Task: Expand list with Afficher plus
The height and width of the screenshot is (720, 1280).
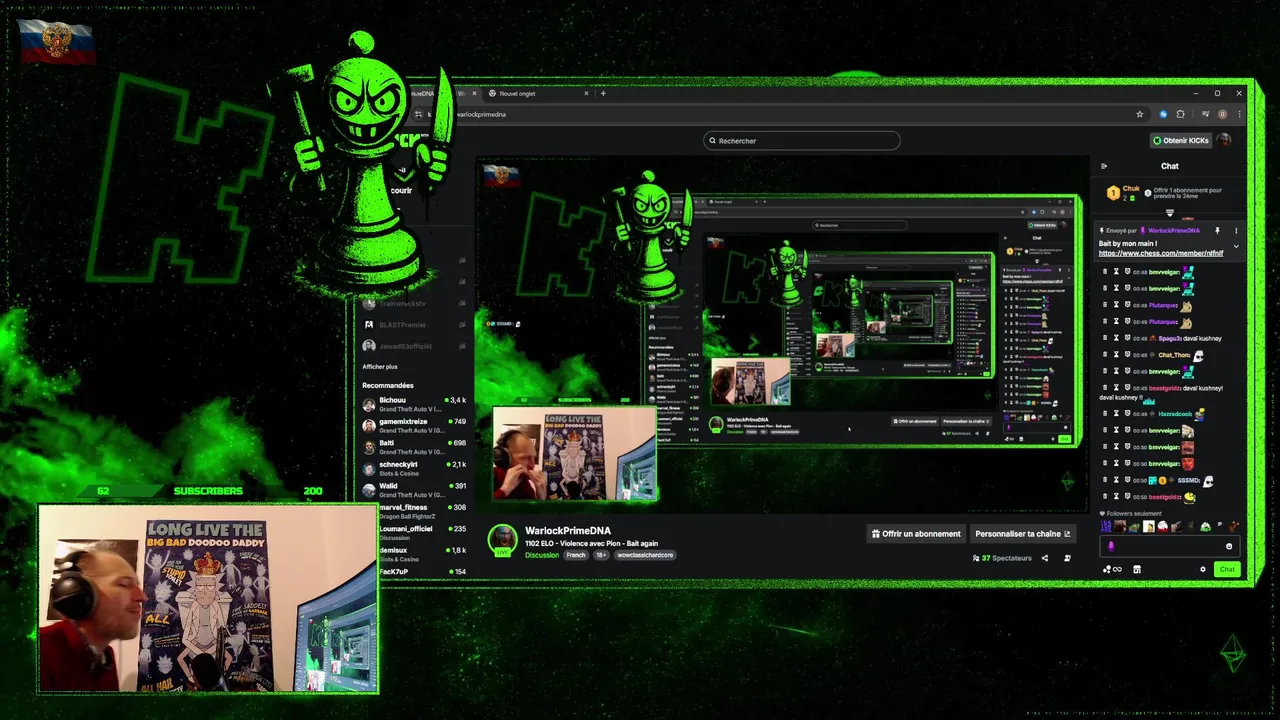Action: click(380, 367)
